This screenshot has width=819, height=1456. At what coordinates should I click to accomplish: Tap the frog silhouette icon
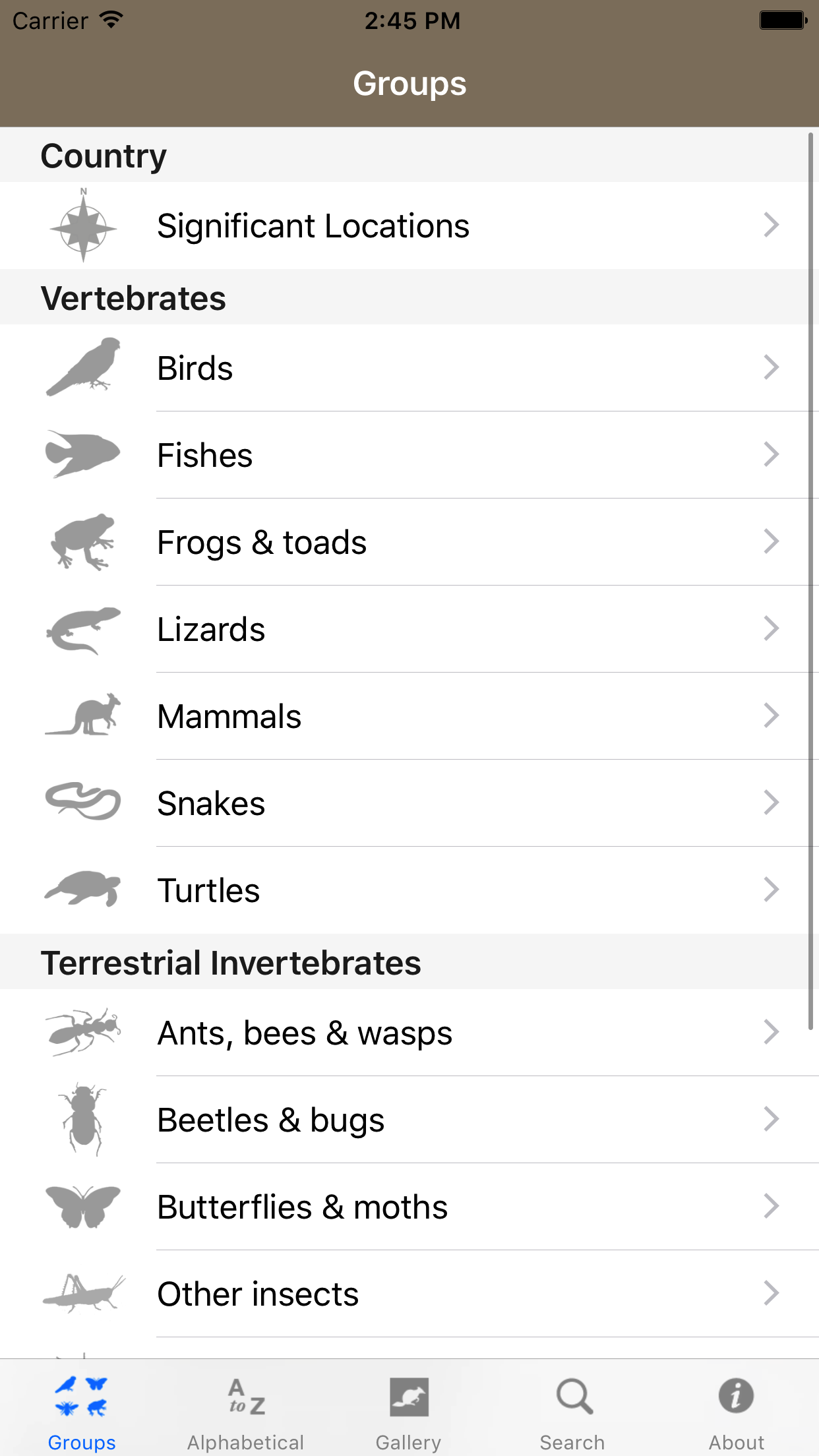point(83,541)
